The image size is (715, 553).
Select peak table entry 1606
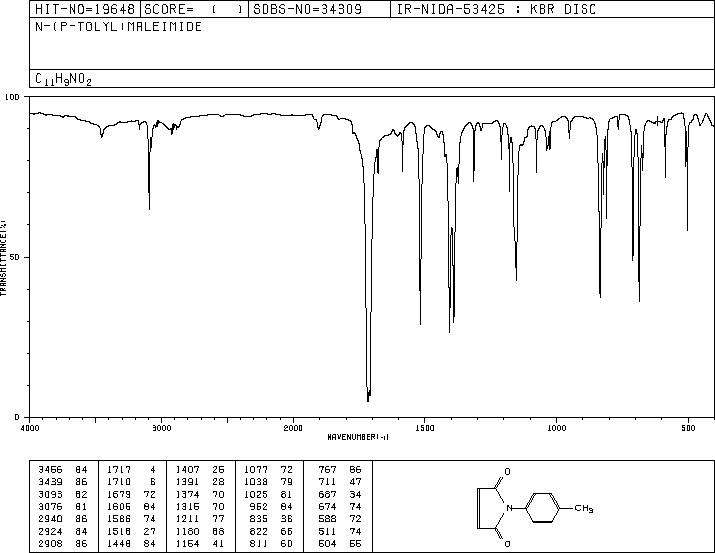coord(119,506)
